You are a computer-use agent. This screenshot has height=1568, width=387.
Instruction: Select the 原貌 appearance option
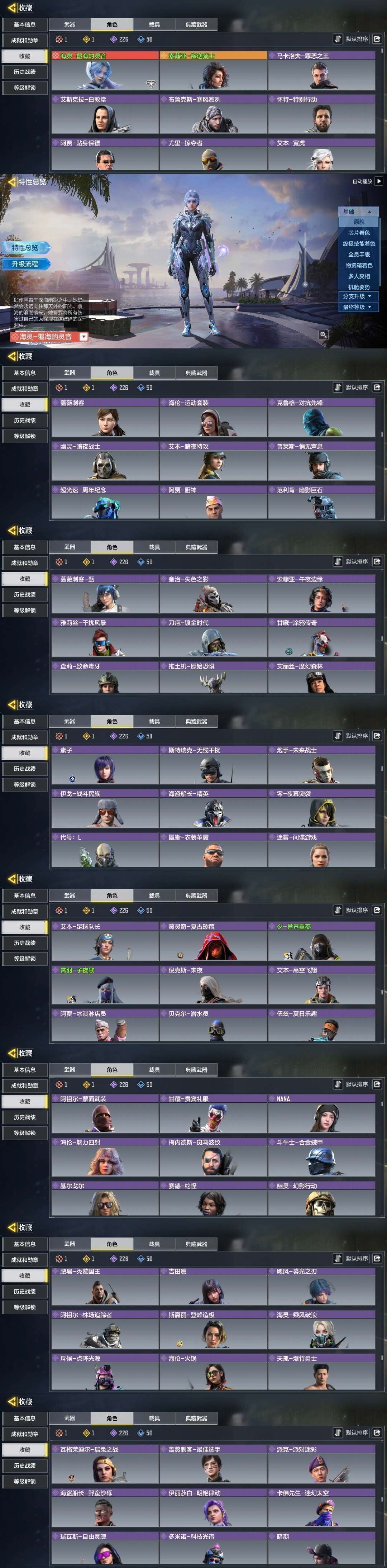click(x=359, y=222)
